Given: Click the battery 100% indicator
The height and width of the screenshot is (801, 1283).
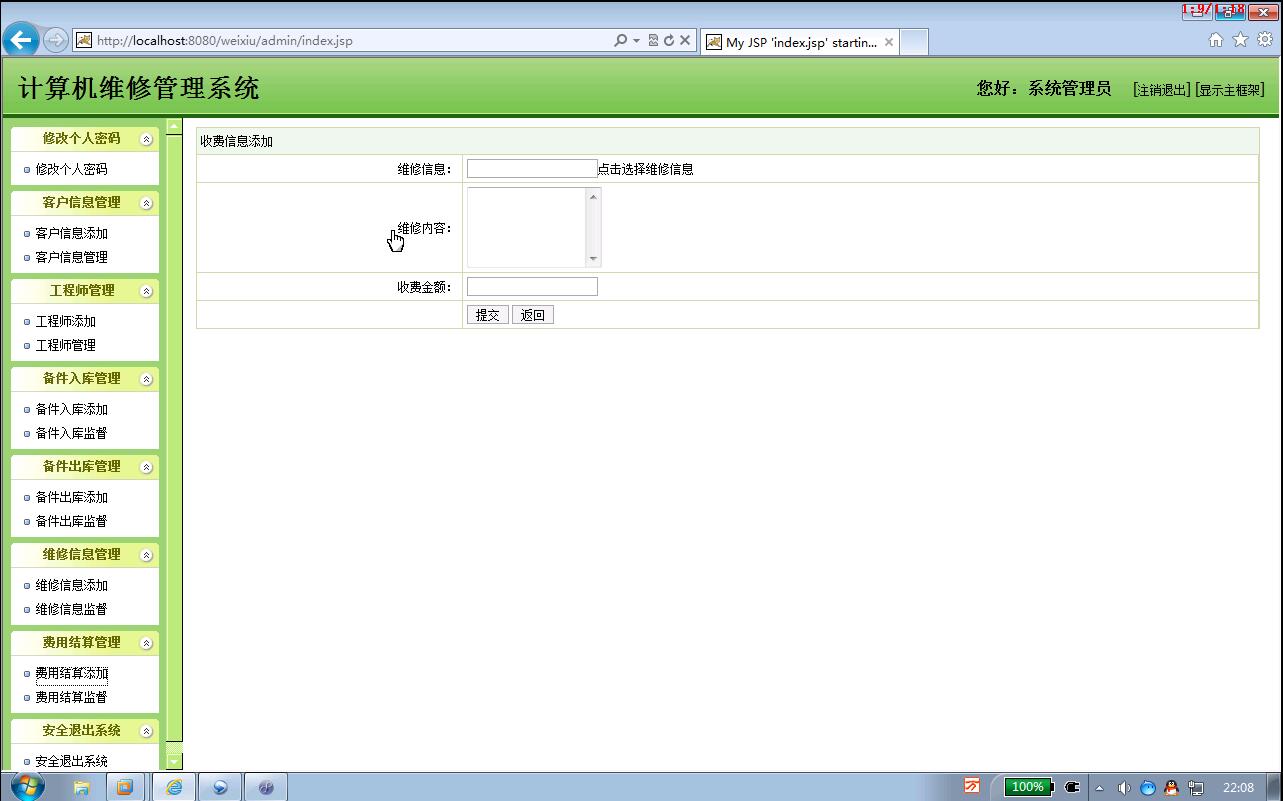Looking at the screenshot, I should 1028,787.
